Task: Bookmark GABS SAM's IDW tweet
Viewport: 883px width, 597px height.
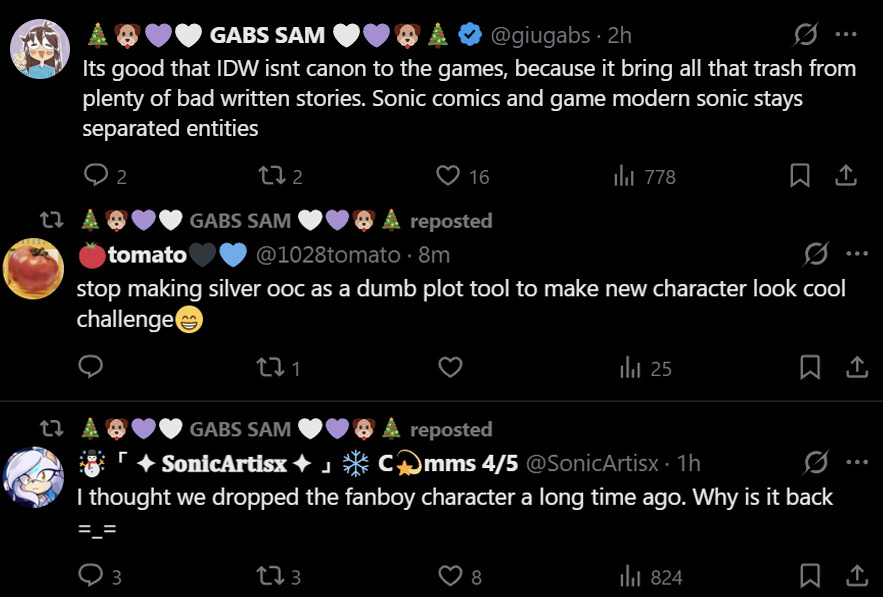Action: pyautogui.click(x=800, y=176)
